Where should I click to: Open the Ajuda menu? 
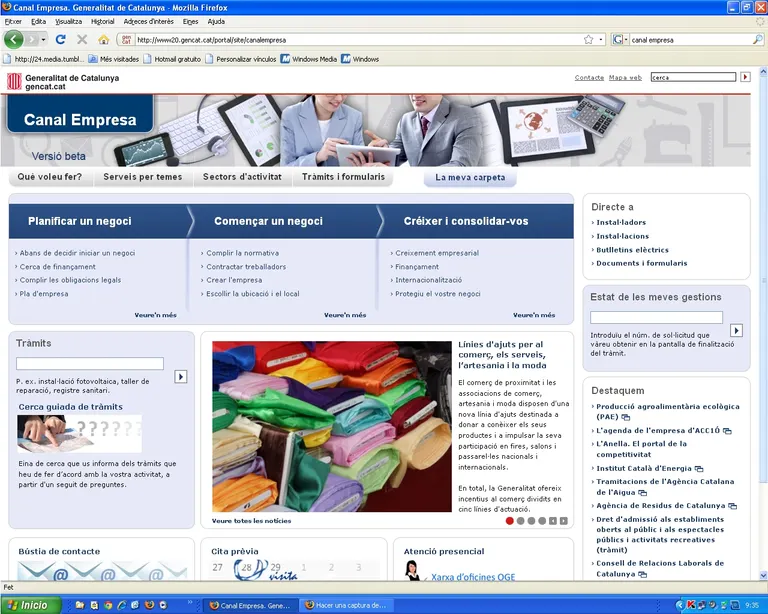216,22
